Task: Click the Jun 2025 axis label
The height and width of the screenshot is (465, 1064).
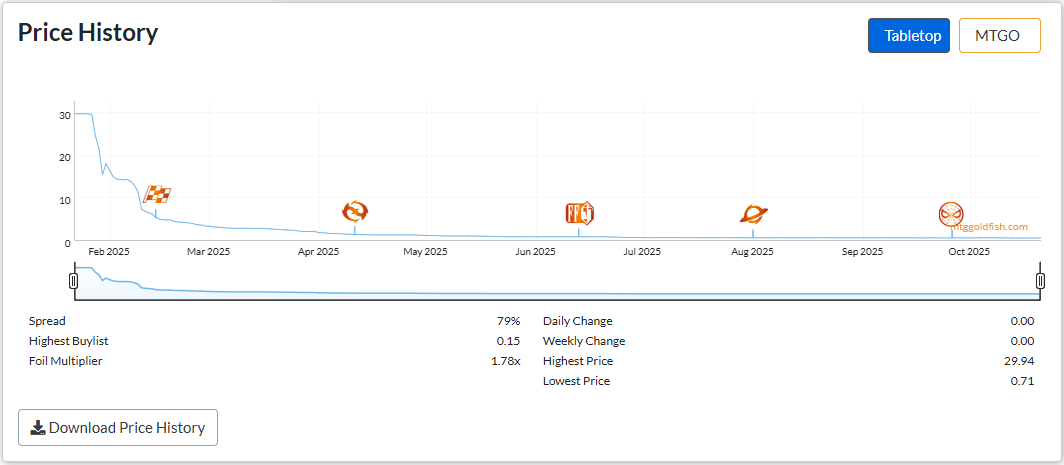Action: click(x=535, y=252)
